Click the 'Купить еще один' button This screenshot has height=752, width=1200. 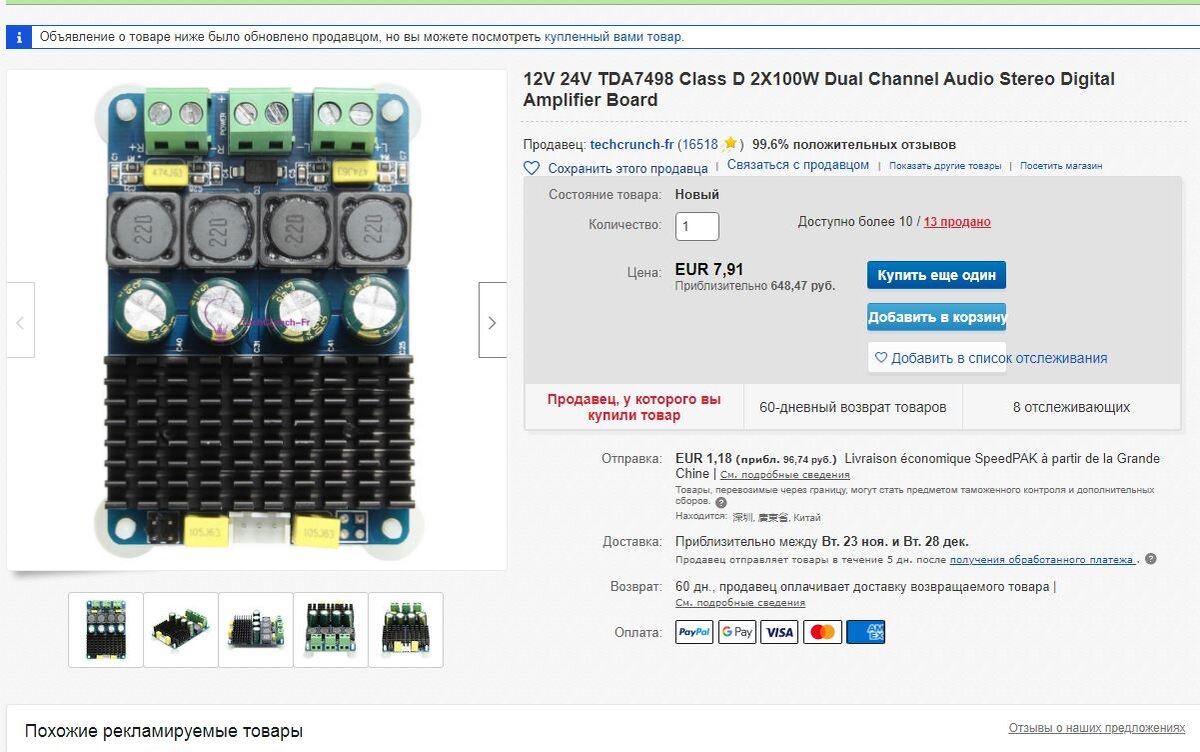click(x=937, y=275)
